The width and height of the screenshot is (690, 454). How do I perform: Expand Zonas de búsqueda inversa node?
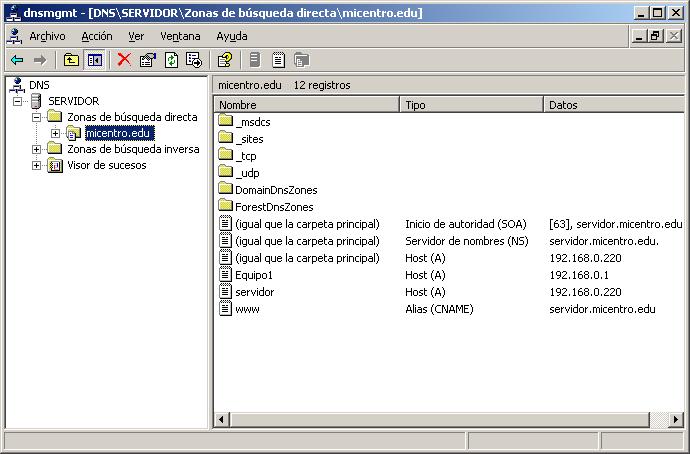(x=37, y=149)
